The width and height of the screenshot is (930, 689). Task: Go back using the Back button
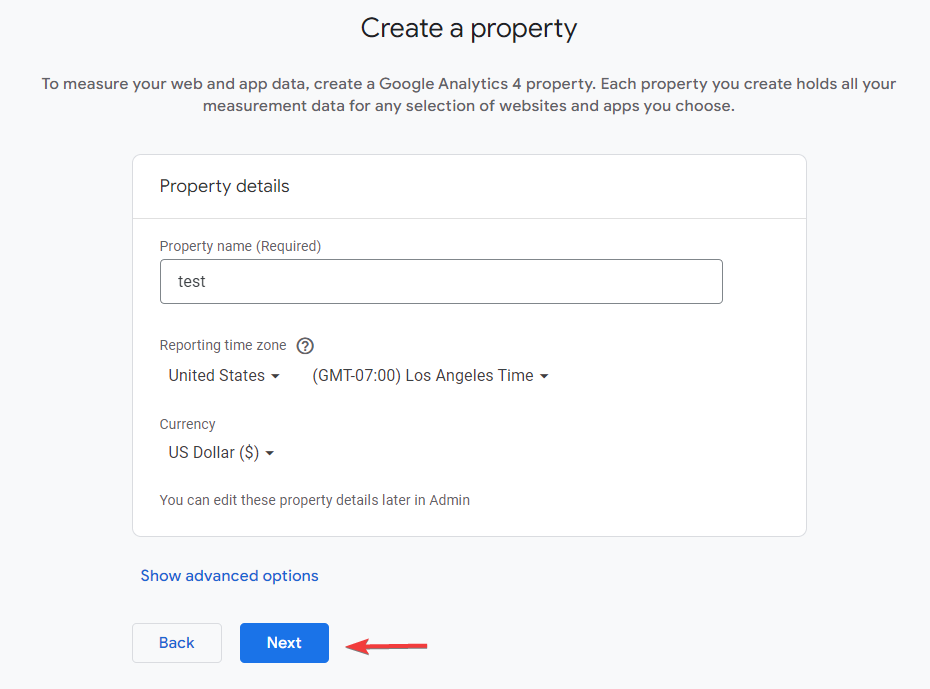pos(177,643)
